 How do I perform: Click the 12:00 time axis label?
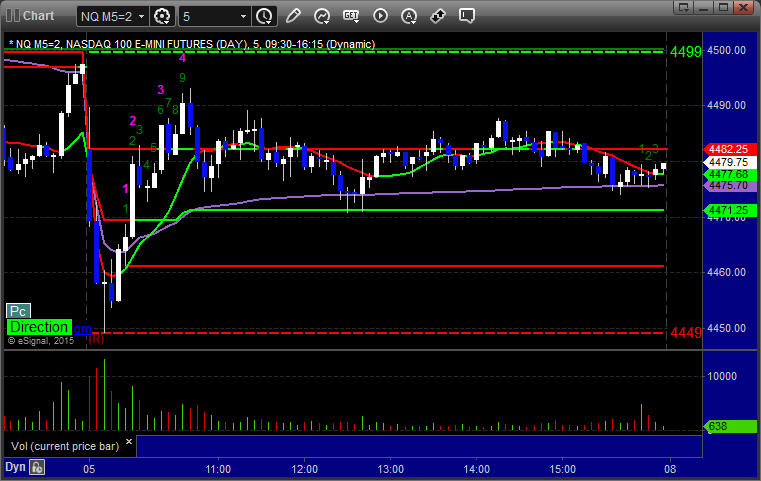[305, 469]
